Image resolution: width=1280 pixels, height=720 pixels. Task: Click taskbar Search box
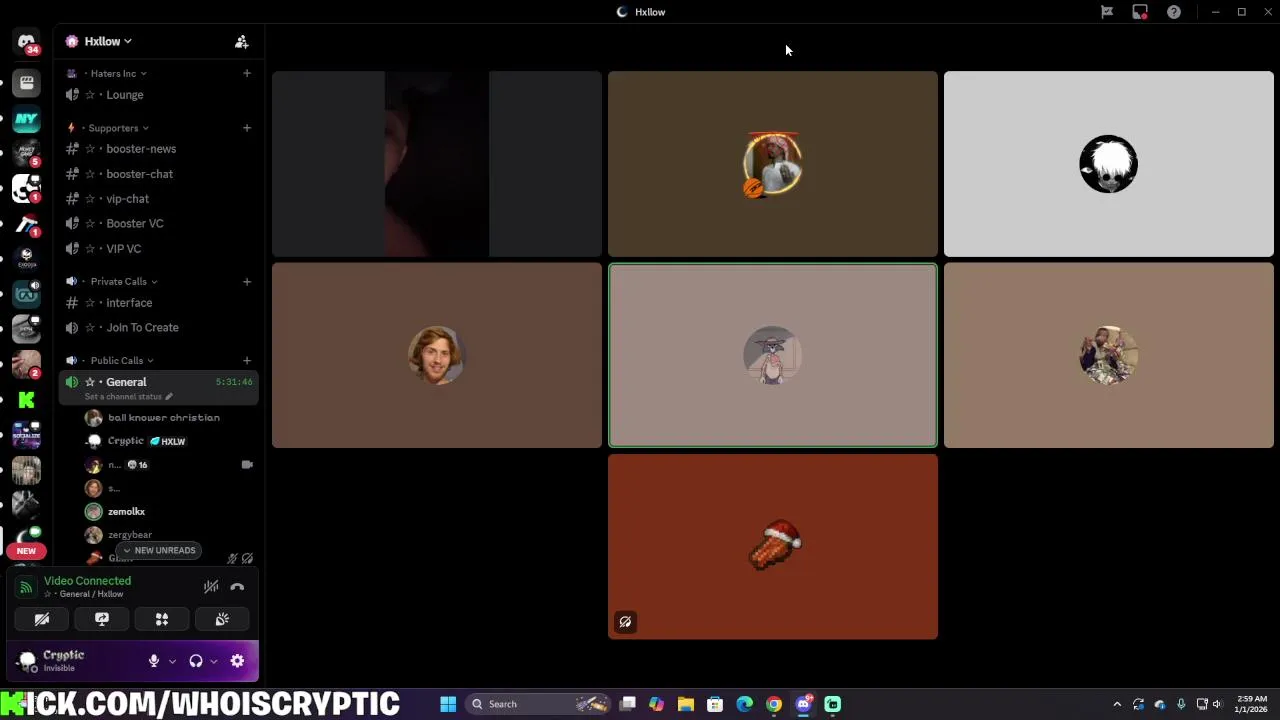click(x=537, y=704)
